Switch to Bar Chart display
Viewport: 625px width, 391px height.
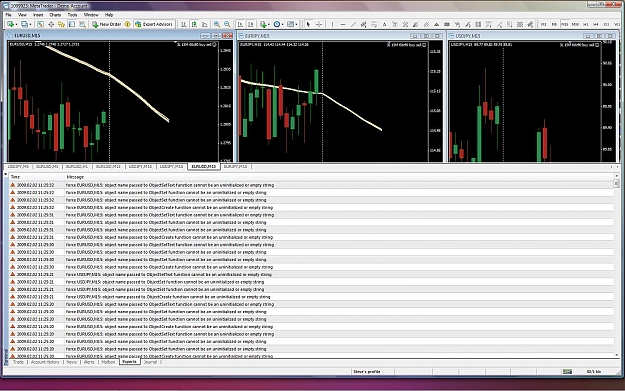tap(183, 24)
